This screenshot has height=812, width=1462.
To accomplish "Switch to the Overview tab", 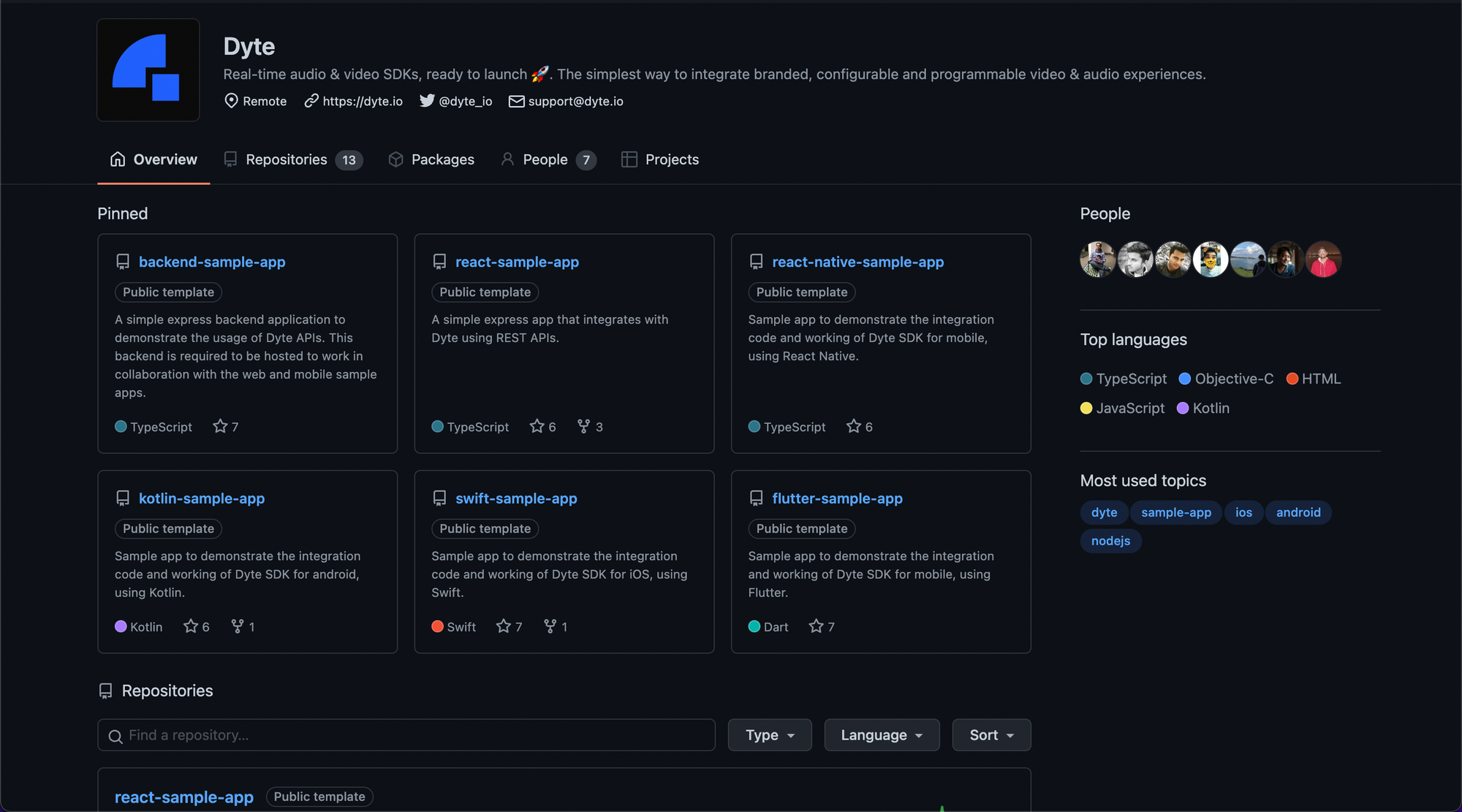I will [154, 159].
